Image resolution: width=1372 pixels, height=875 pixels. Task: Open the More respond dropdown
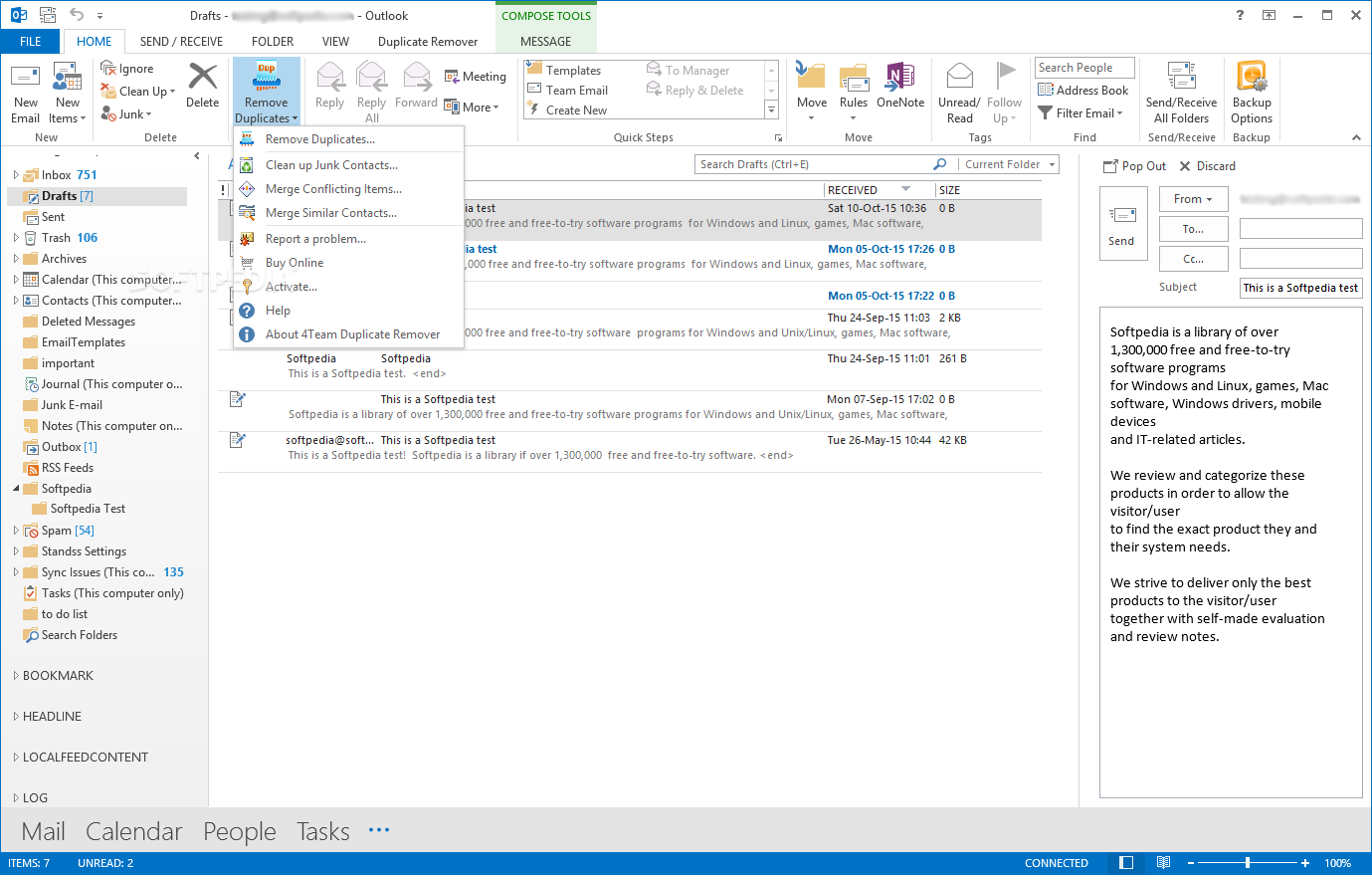tap(472, 108)
